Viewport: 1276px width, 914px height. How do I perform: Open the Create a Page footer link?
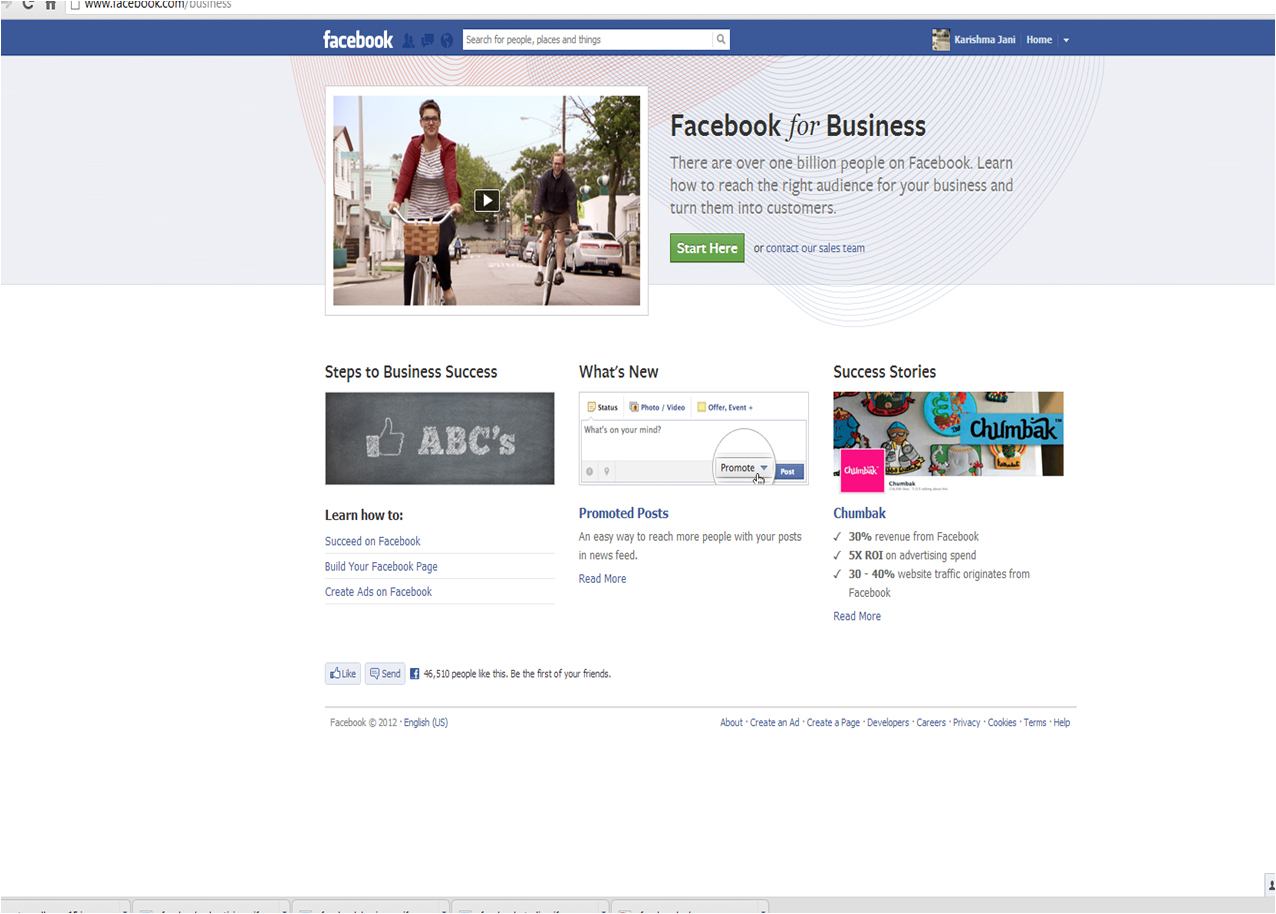(x=833, y=723)
